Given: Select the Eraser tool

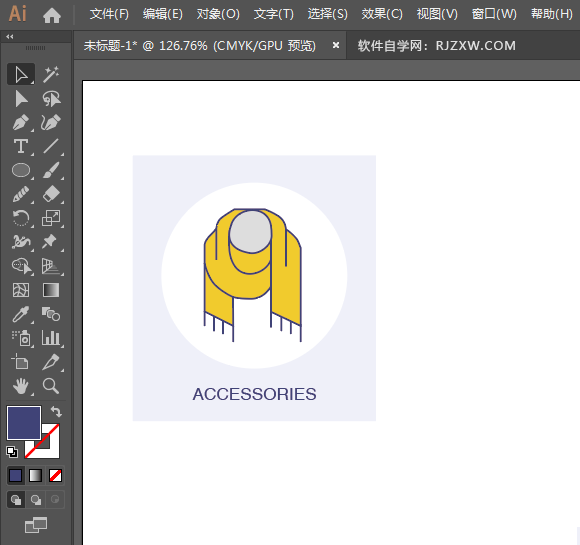Looking at the screenshot, I should pos(51,194).
